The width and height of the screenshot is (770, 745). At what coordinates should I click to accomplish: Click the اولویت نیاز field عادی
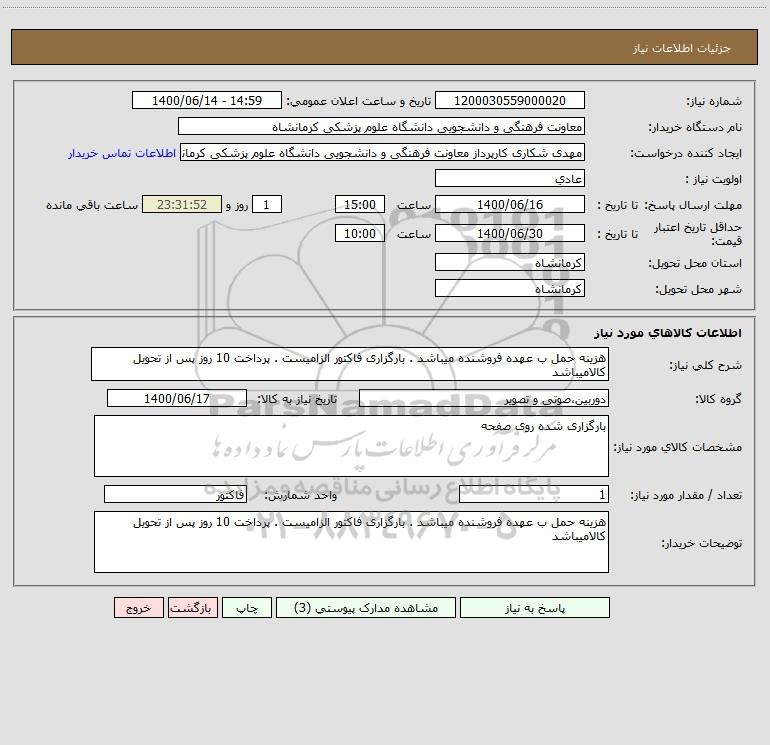pos(510,178)
